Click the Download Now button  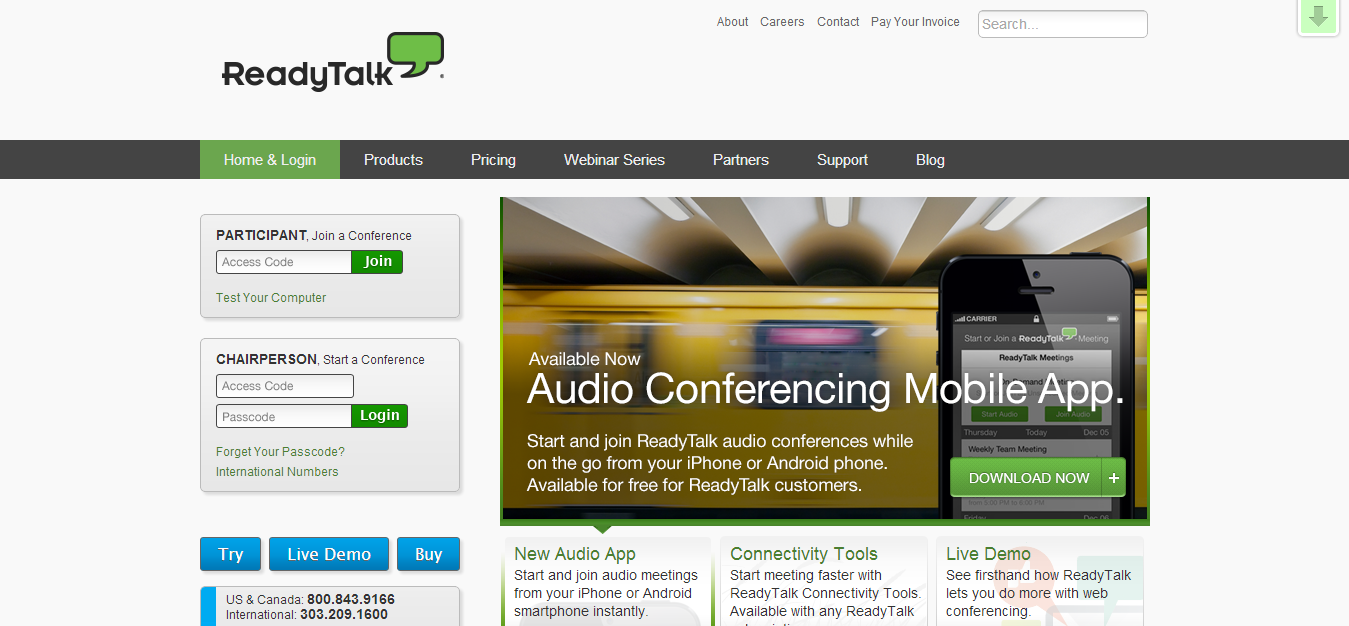click(x=1027, y=478)
